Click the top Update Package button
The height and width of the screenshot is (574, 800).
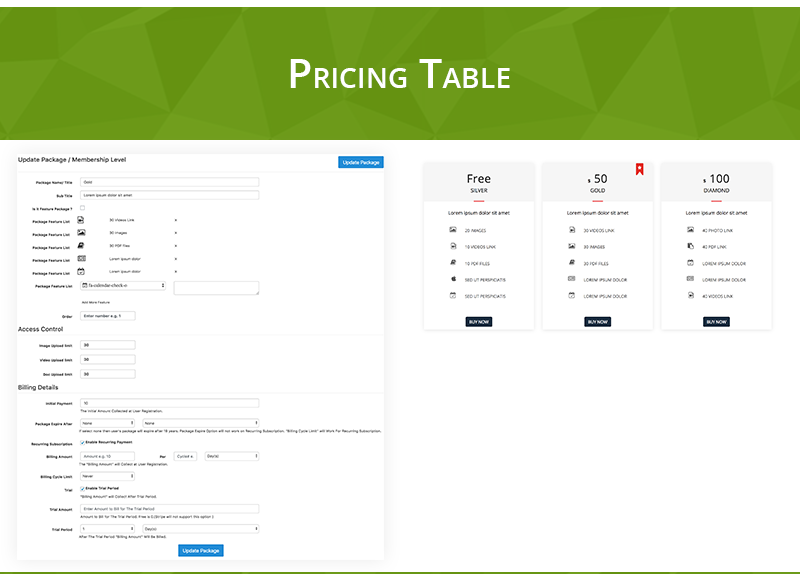click(360, 162)
